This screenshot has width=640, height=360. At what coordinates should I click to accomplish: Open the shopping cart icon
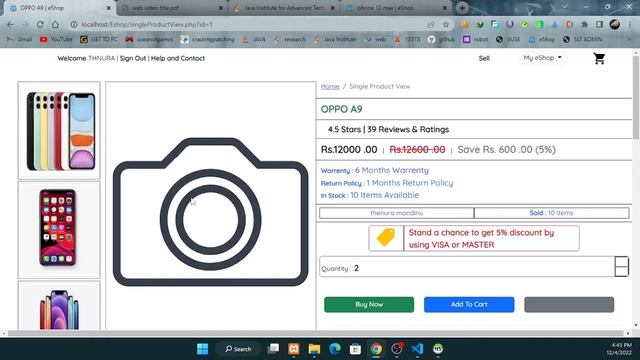pos(599,59)
